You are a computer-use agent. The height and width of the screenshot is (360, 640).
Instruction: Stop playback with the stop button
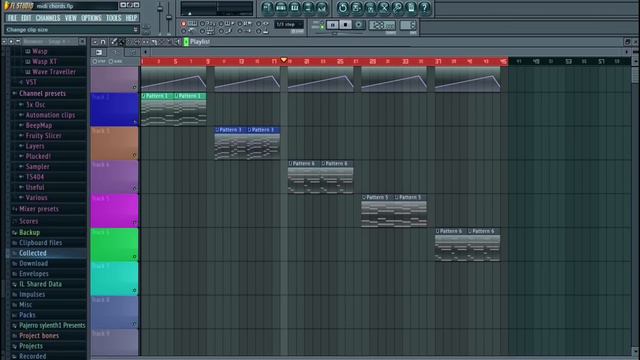tap(345, 25)
